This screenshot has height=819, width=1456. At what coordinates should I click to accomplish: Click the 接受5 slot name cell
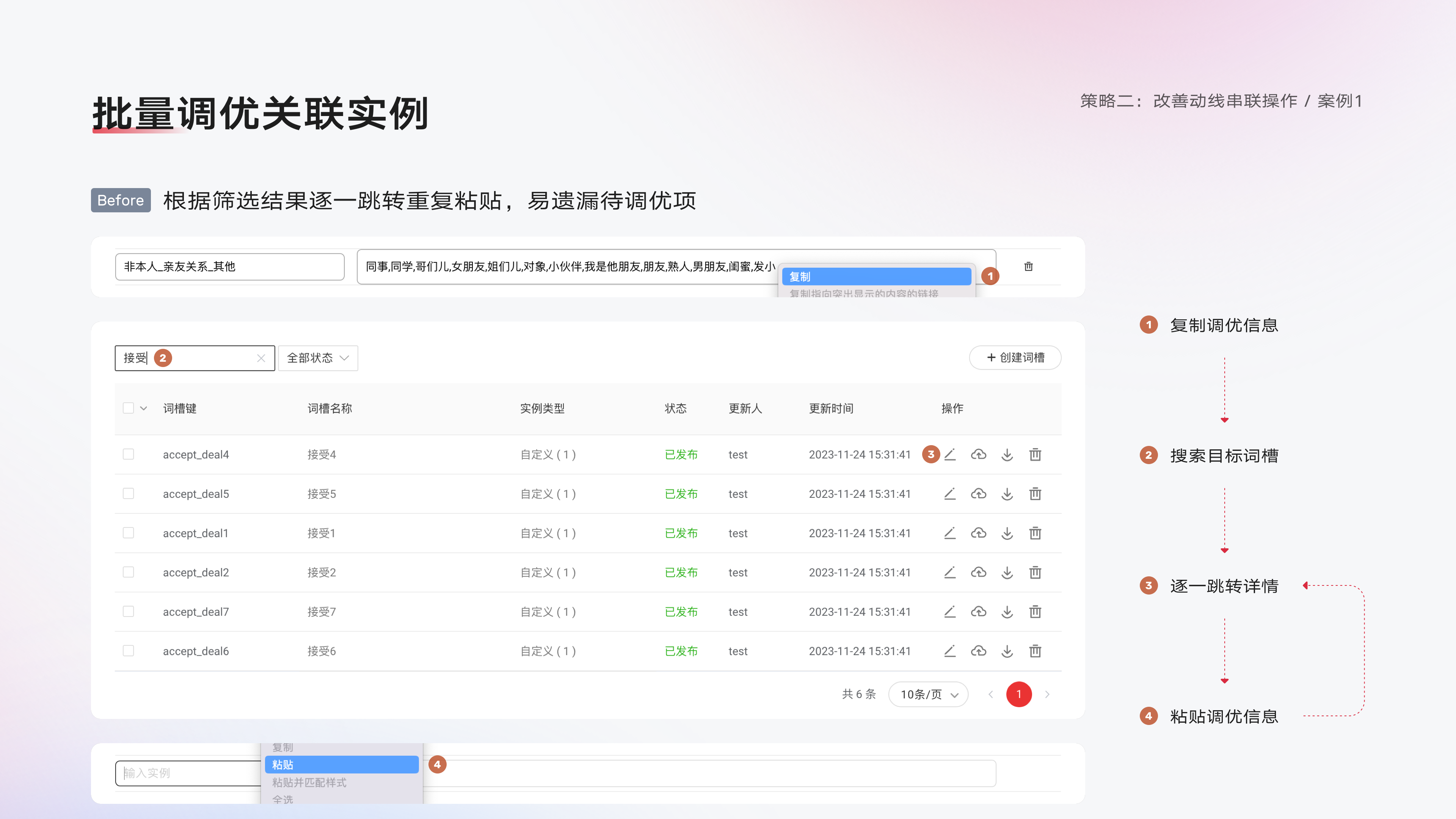pos(322,493)
